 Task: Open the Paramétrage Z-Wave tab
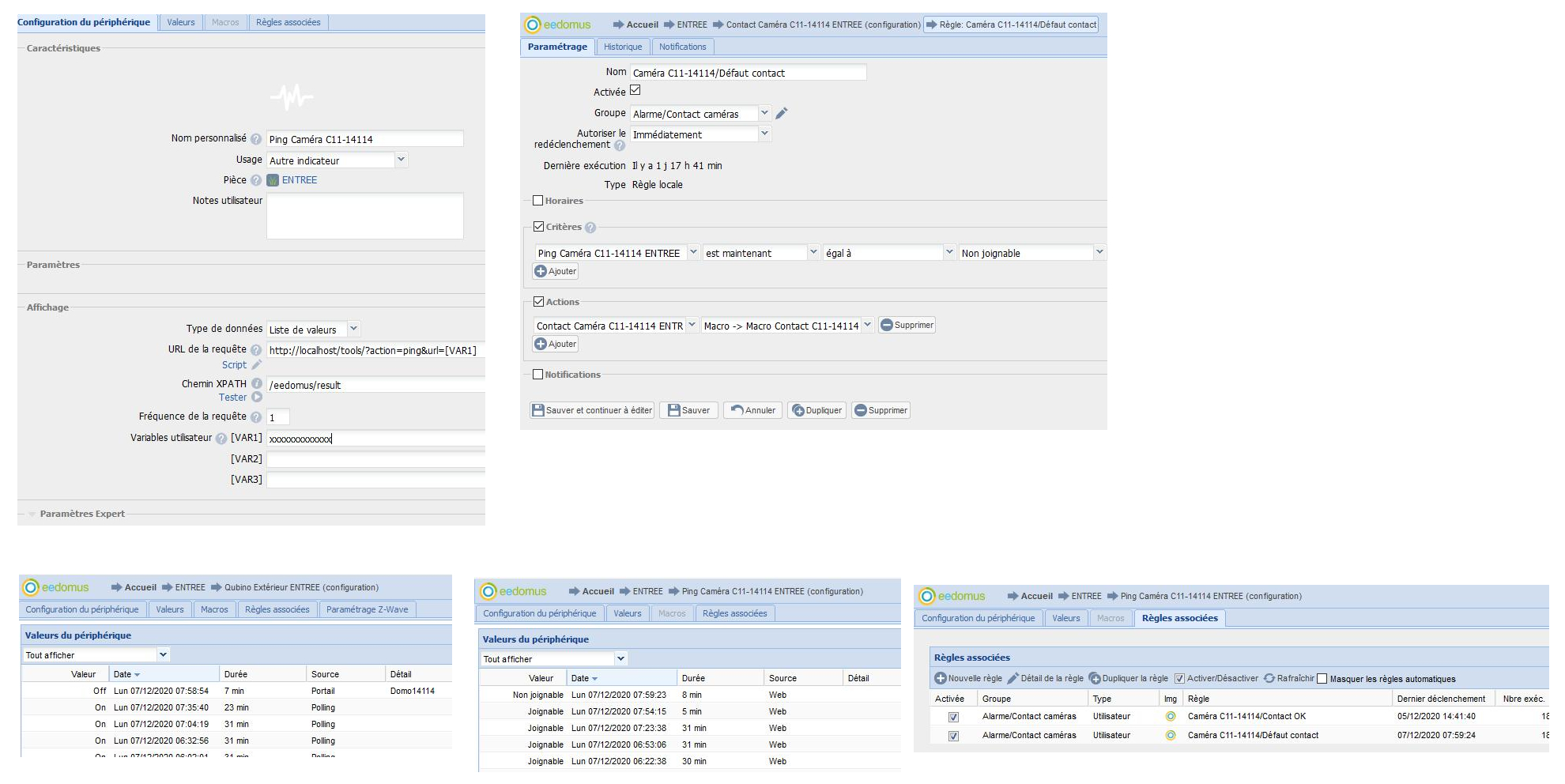coord(367,609)
